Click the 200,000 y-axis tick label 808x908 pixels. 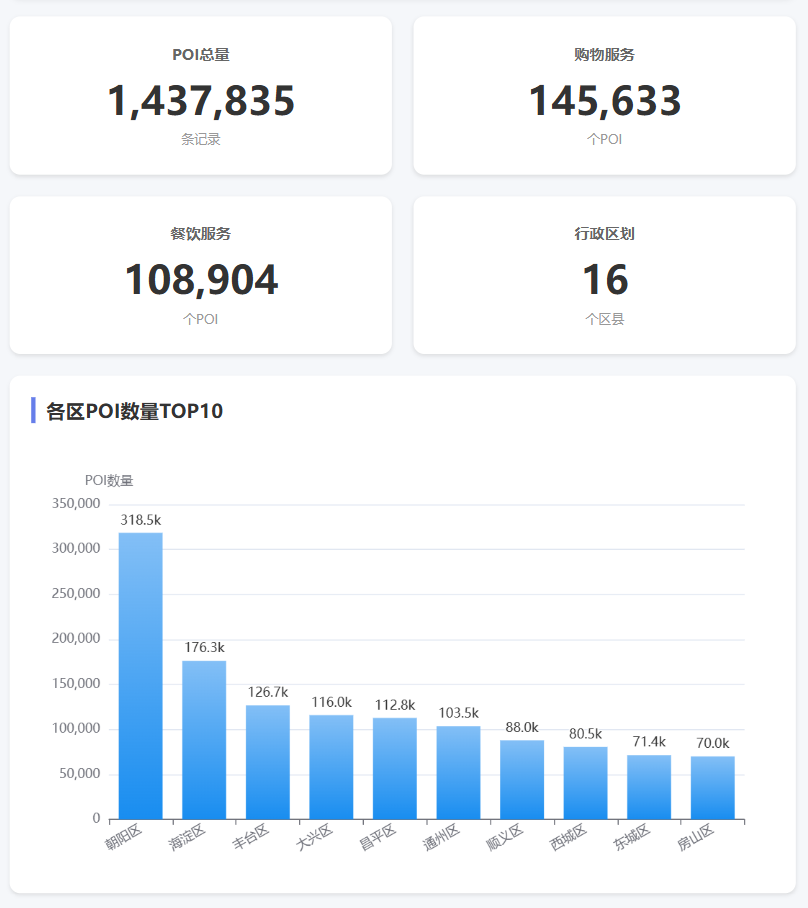click(76, 639)
